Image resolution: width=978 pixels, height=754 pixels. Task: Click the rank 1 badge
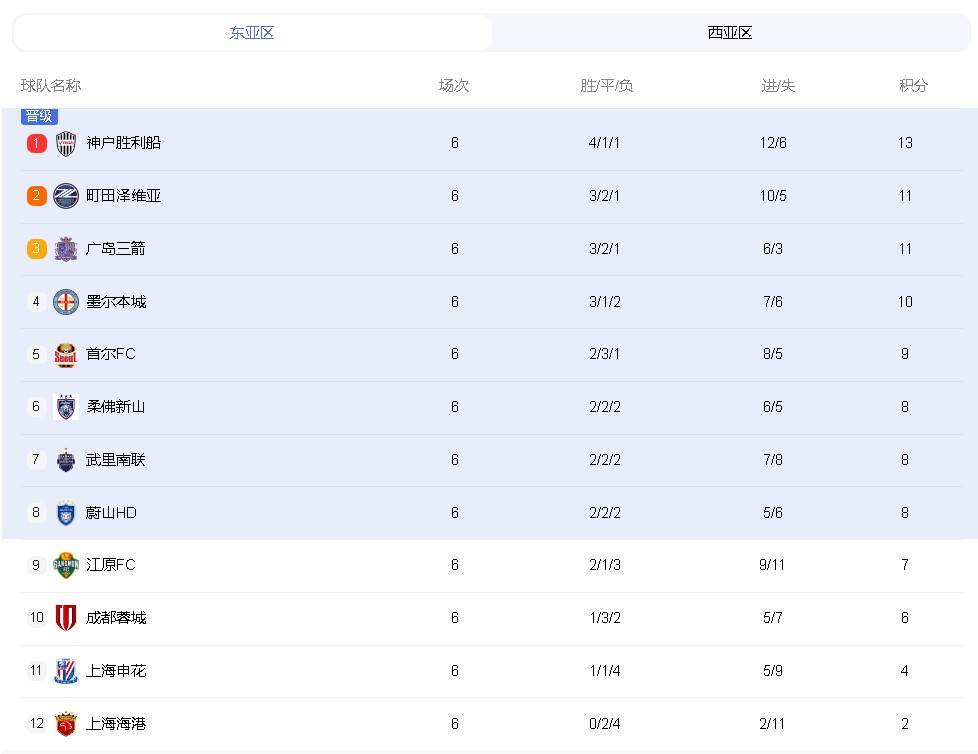pos(36,143)
